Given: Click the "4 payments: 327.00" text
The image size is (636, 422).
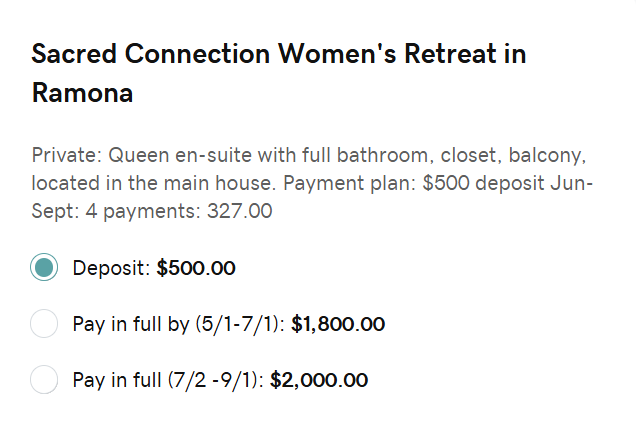Looking at the screenshot, I should click(179, 211).
